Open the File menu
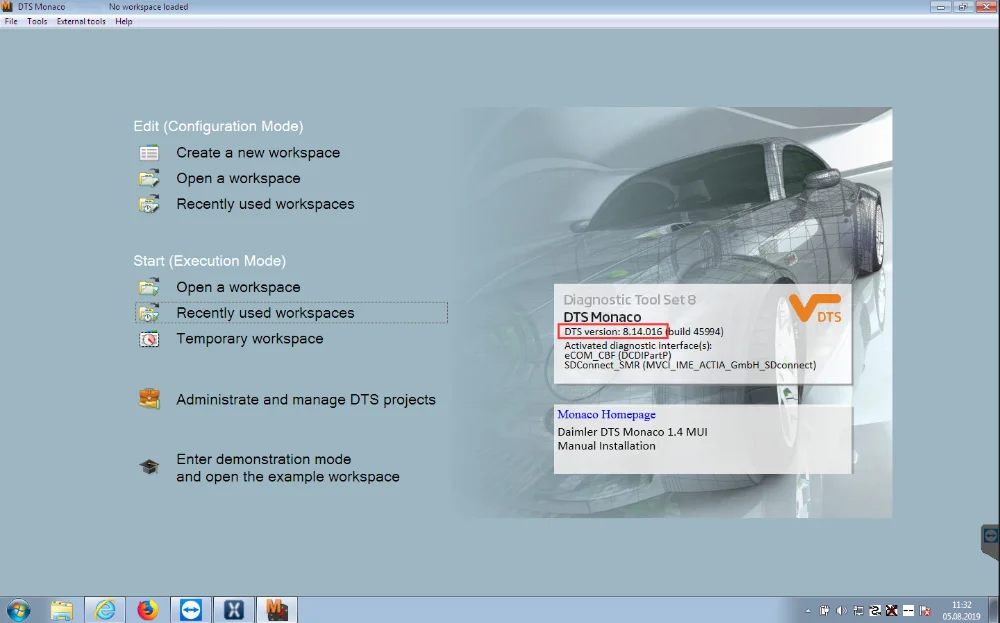 (11, 21)
